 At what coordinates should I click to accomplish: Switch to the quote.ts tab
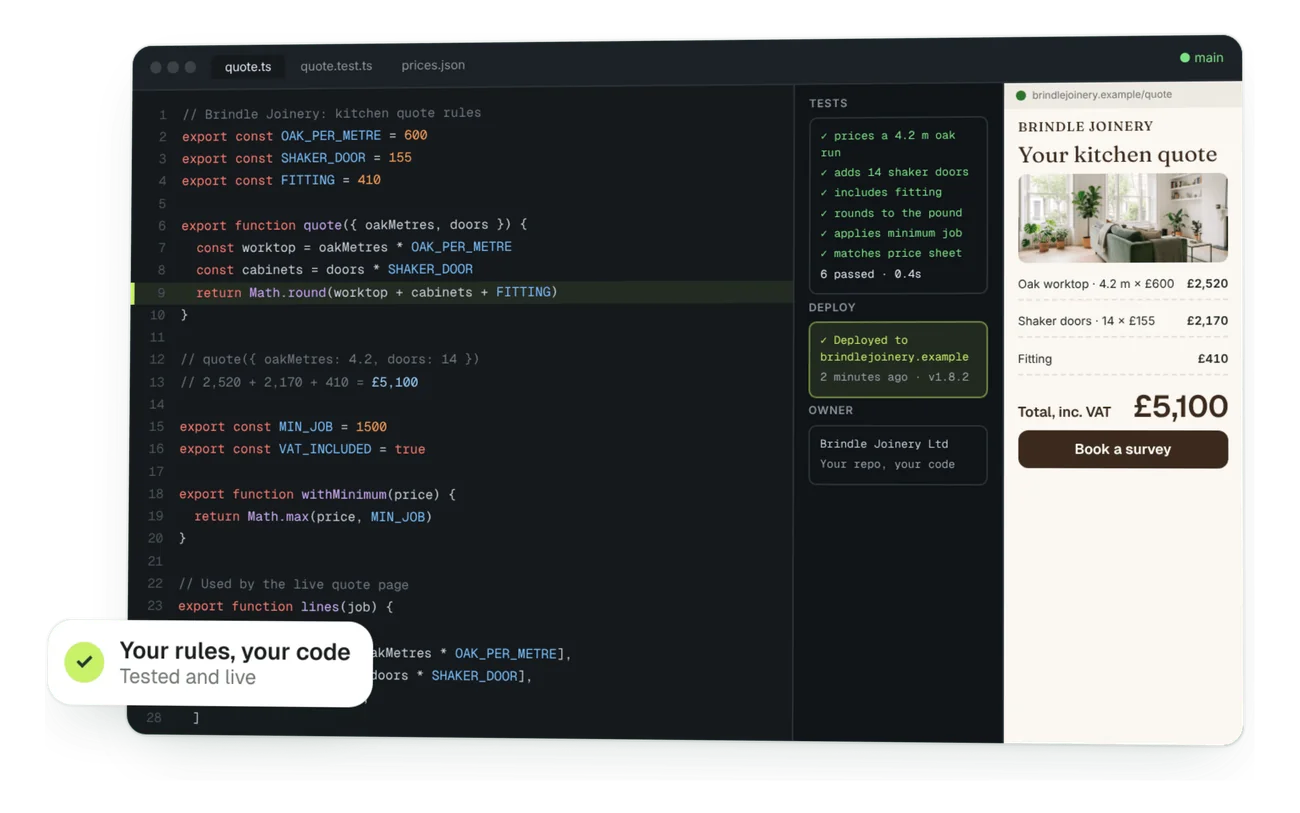(248, 67)
